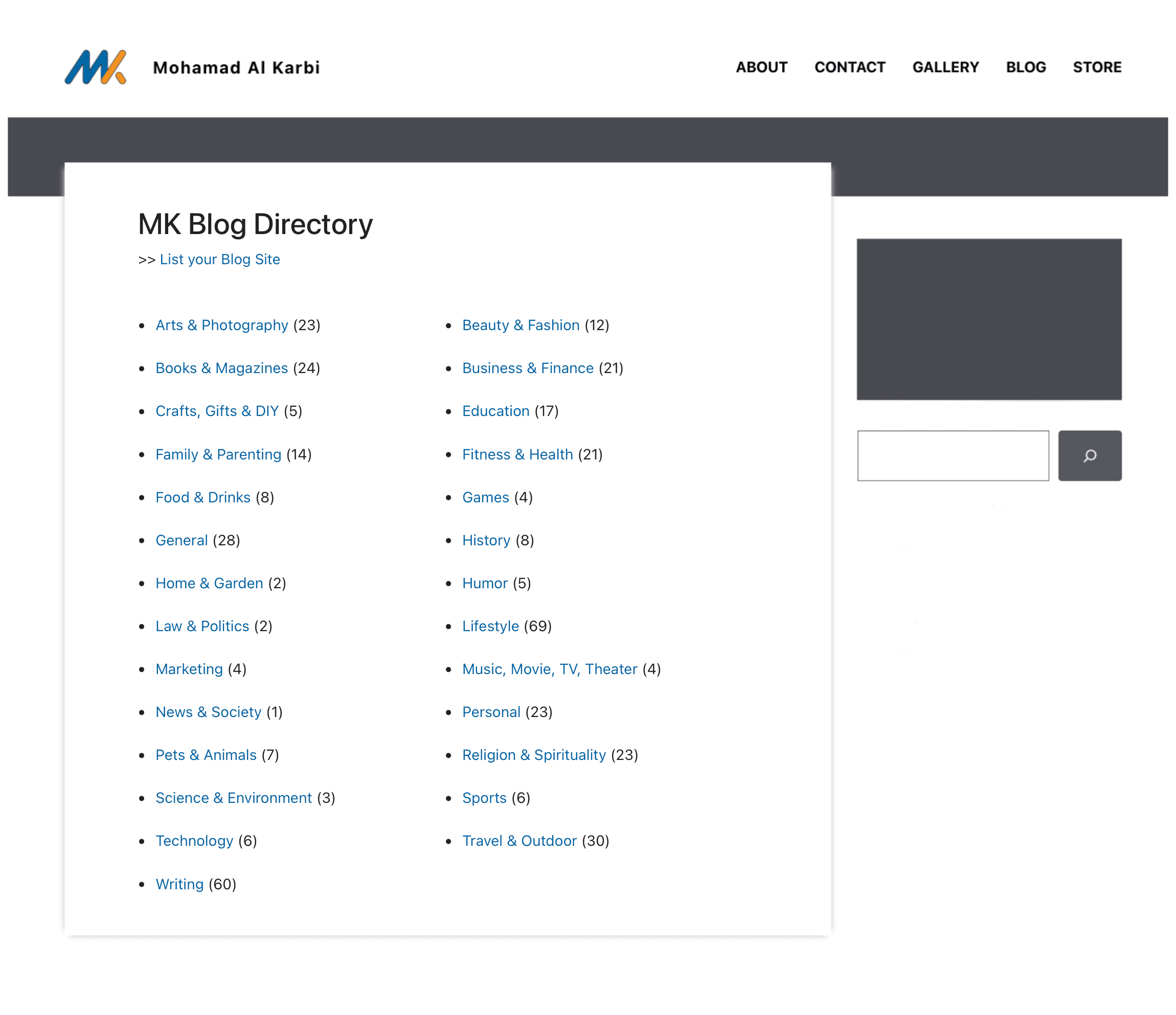The height and width of the screenshot is (1015, 1176).
Task: Open the BLOG menu item
Action: click(1026, 67)
